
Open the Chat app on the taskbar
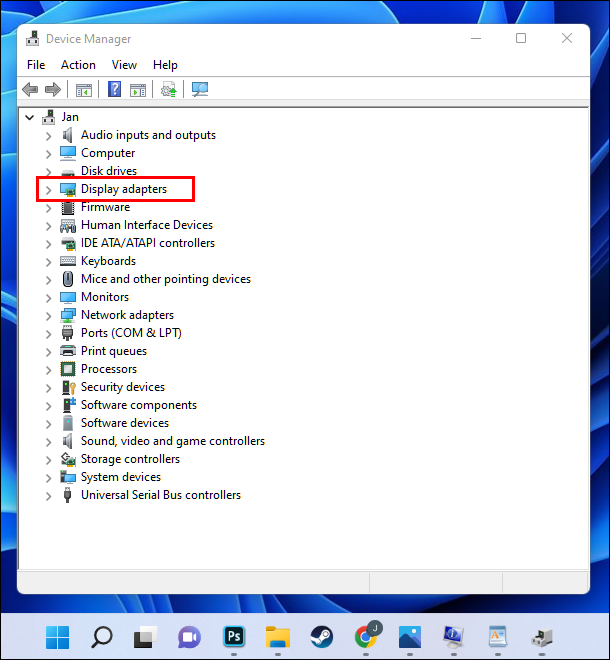click(x=189, y=637)
